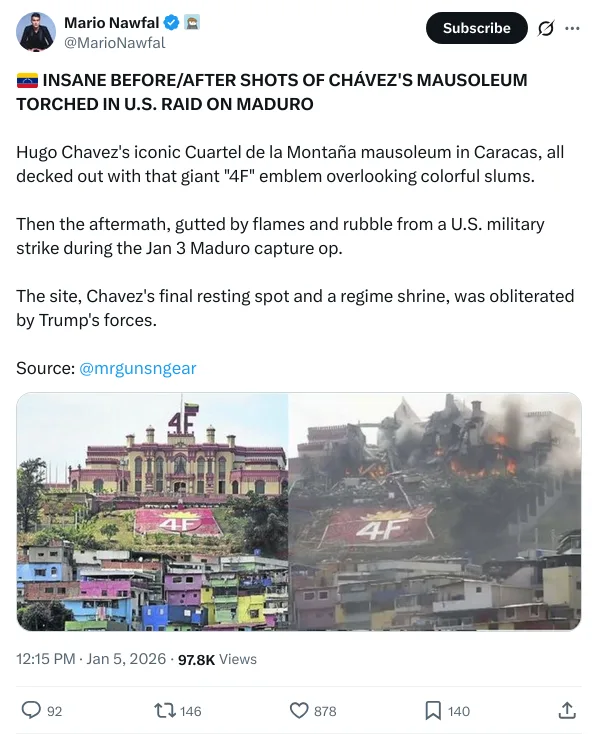Open the before photo of the mausoleum
Screen dimensions: 598x734
[153, 512]
